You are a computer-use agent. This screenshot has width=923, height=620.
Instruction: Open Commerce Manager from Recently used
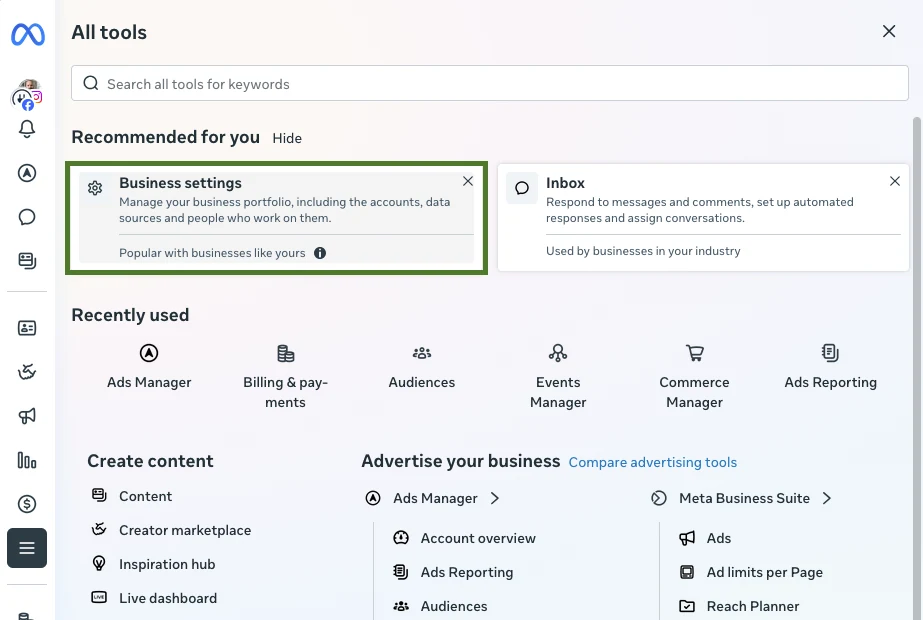click(x=695, y=377)
